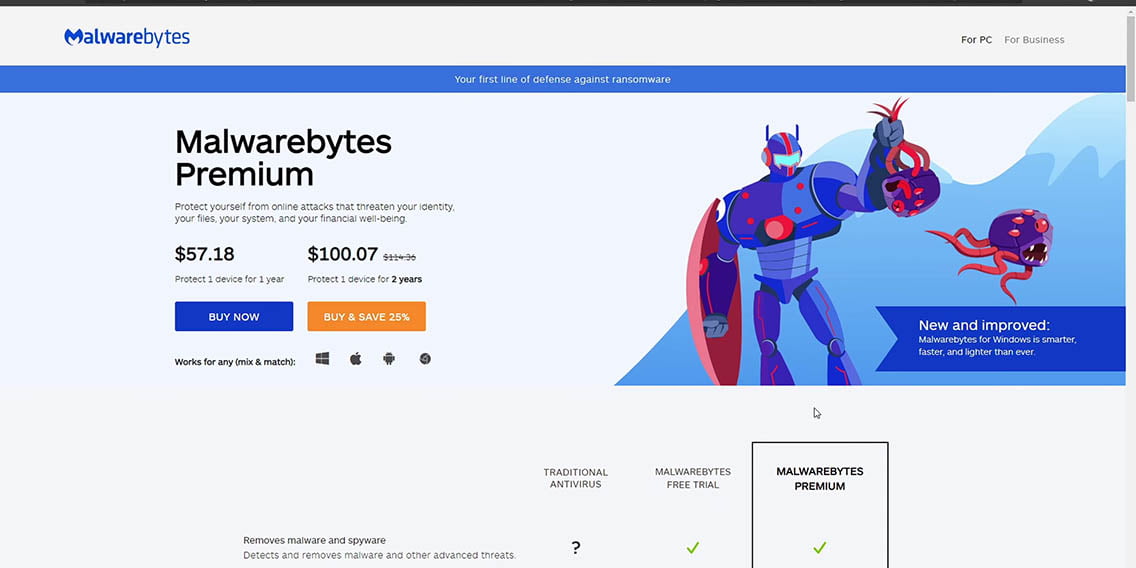Click the green checkmark under Malwarebytes Free Trial

pyautogui.click(x=692, y=548)
